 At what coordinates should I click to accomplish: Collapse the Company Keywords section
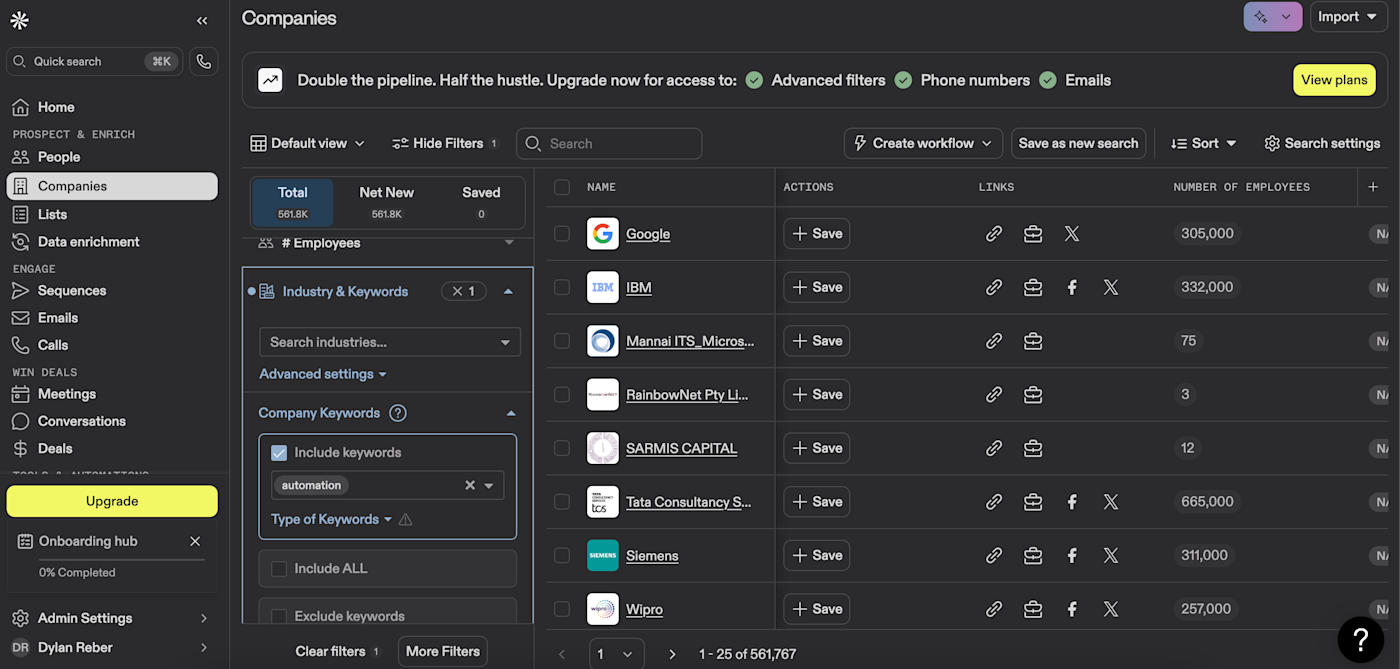coord(511,413)
